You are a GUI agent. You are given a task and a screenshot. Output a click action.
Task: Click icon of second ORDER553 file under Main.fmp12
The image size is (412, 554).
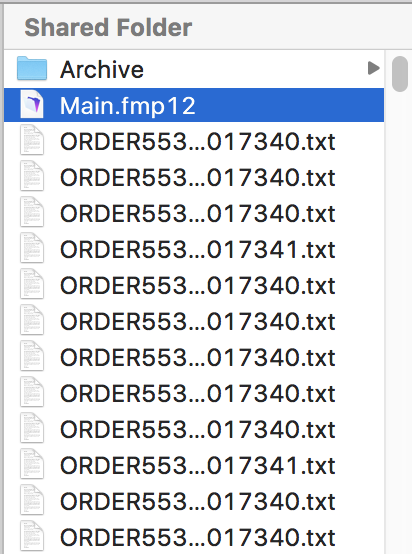[32, 177]
